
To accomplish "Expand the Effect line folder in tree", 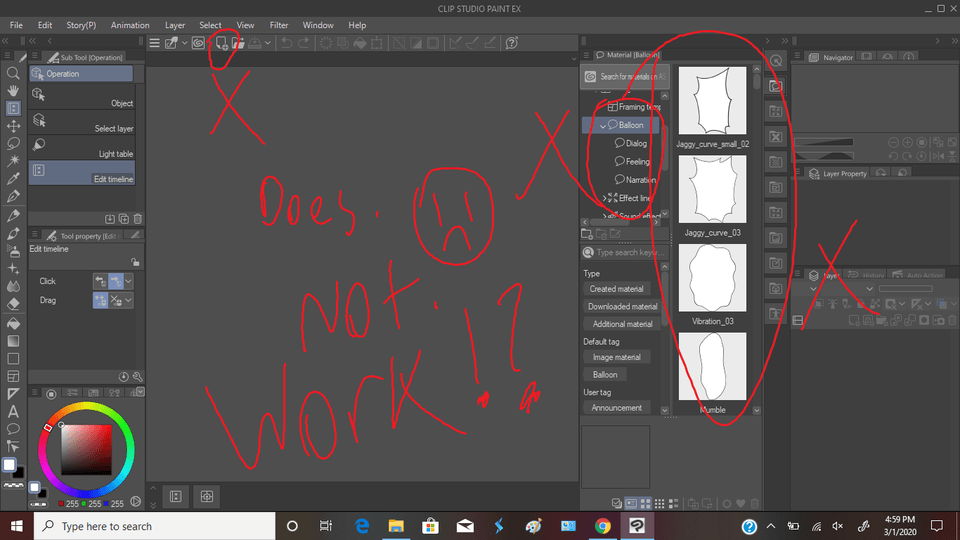I will tap(604, 198).
